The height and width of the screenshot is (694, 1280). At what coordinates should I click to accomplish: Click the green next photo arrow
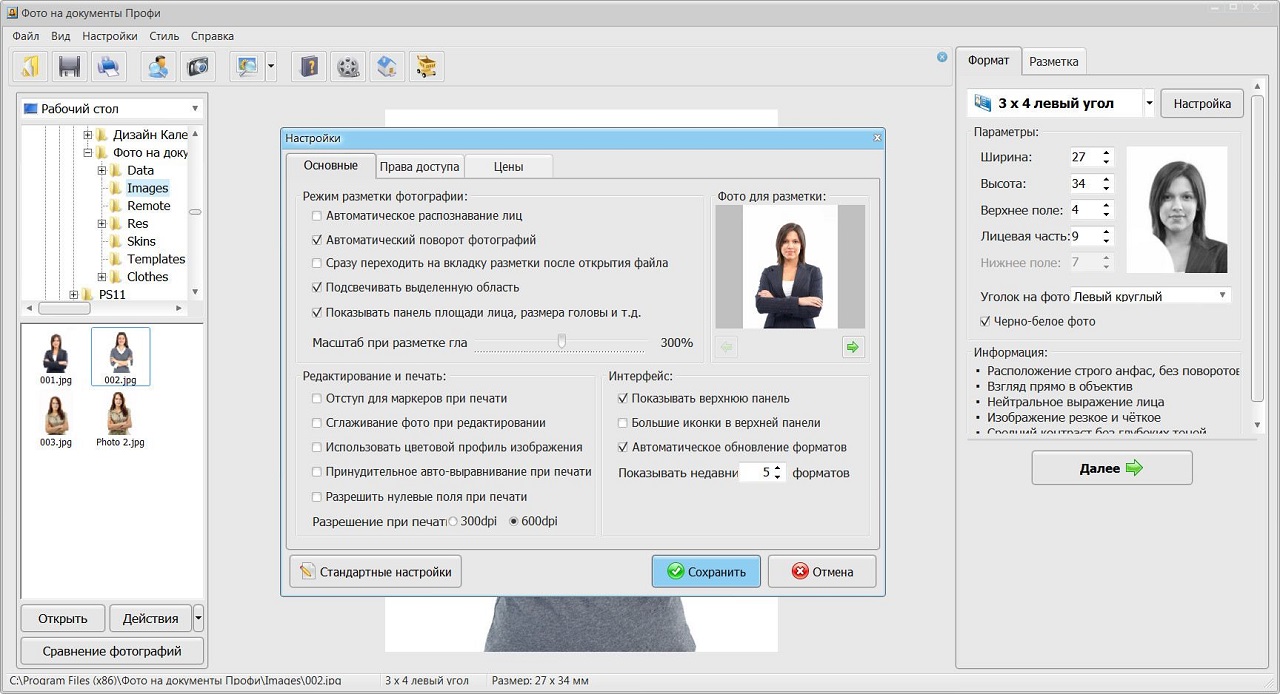tap(852, 347)
